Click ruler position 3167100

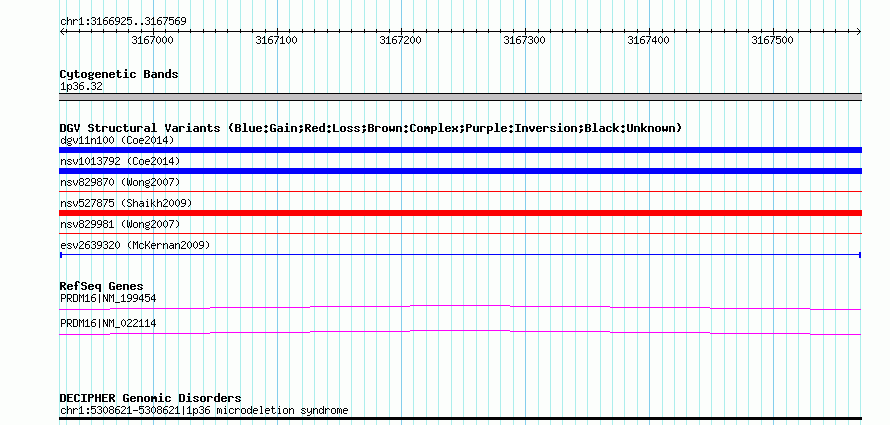276,40
